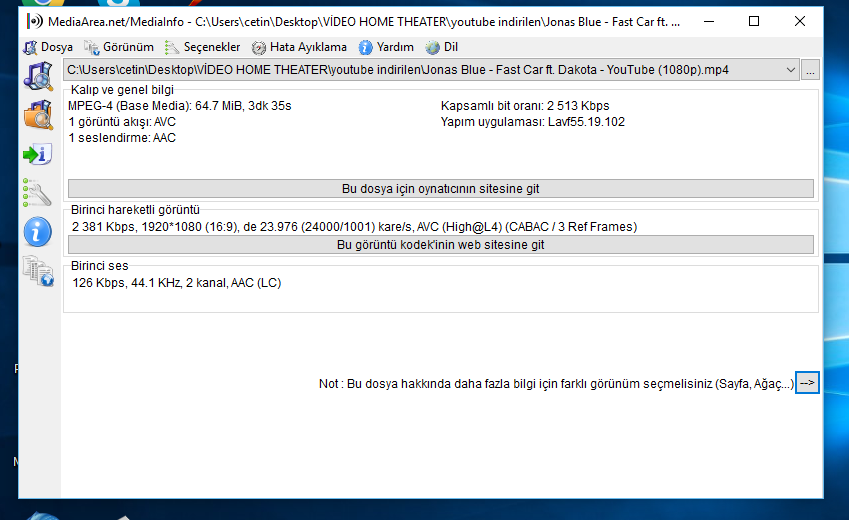Screen dimensions: 849x520
Task: Open the Görünüm menu
Action: click(119, 47)
